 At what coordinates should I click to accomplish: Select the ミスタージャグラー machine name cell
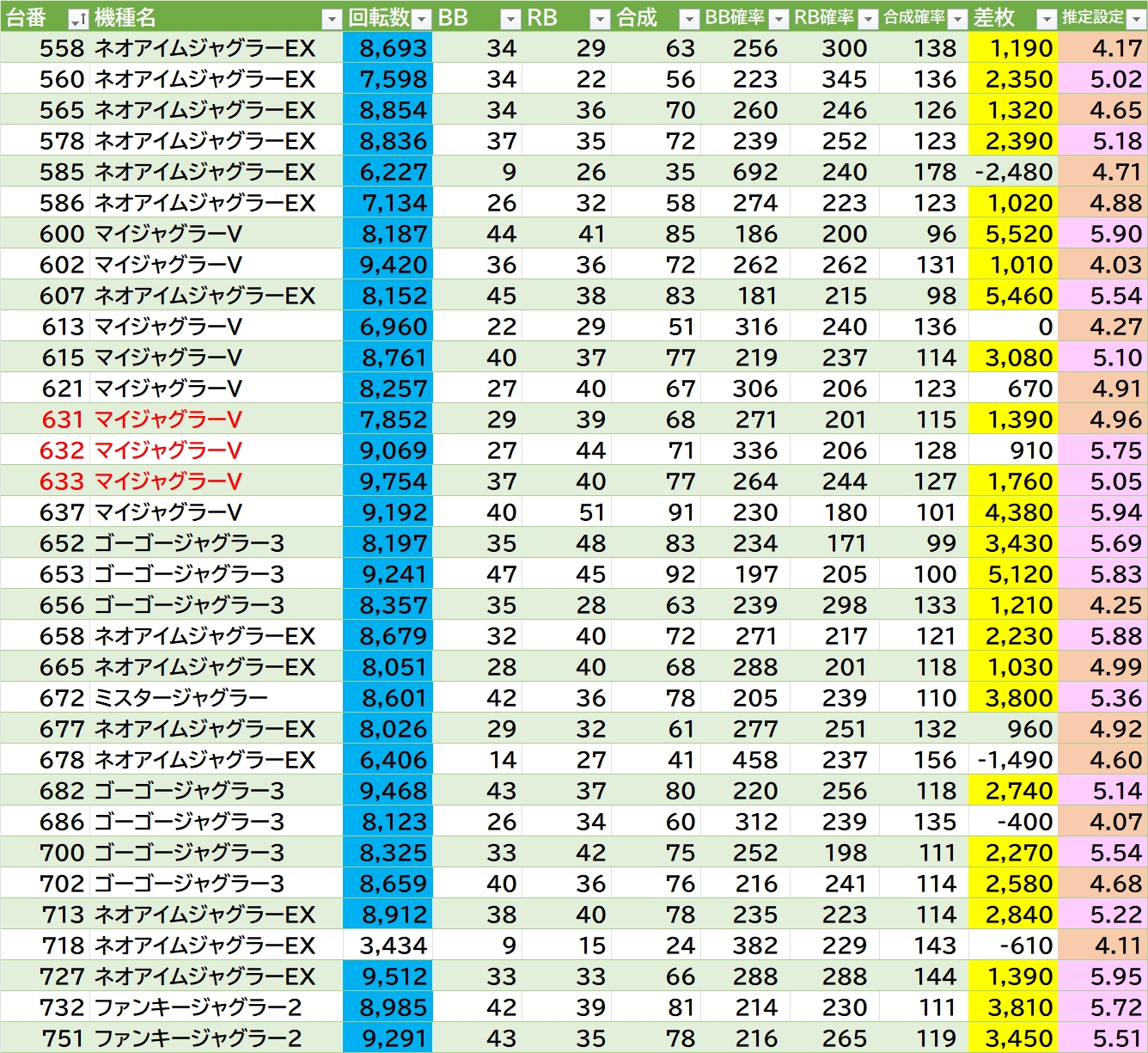point(180,698)
